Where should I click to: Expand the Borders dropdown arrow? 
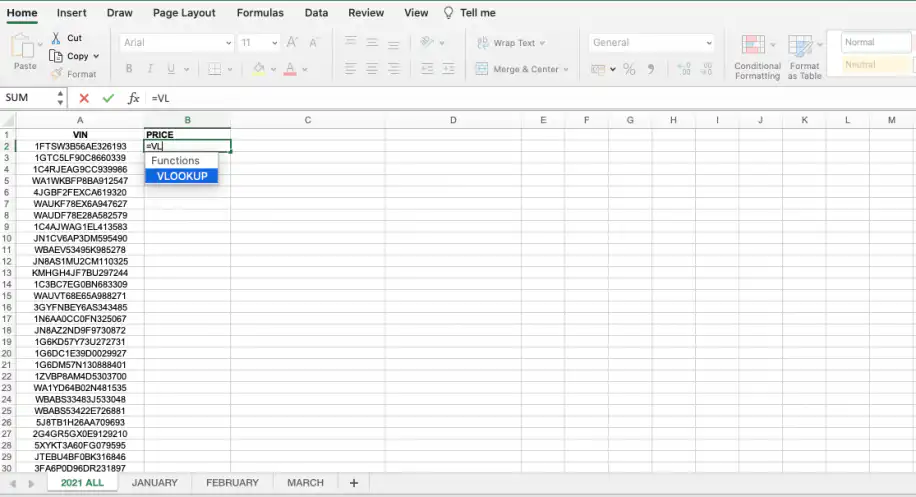coord(230,69)
